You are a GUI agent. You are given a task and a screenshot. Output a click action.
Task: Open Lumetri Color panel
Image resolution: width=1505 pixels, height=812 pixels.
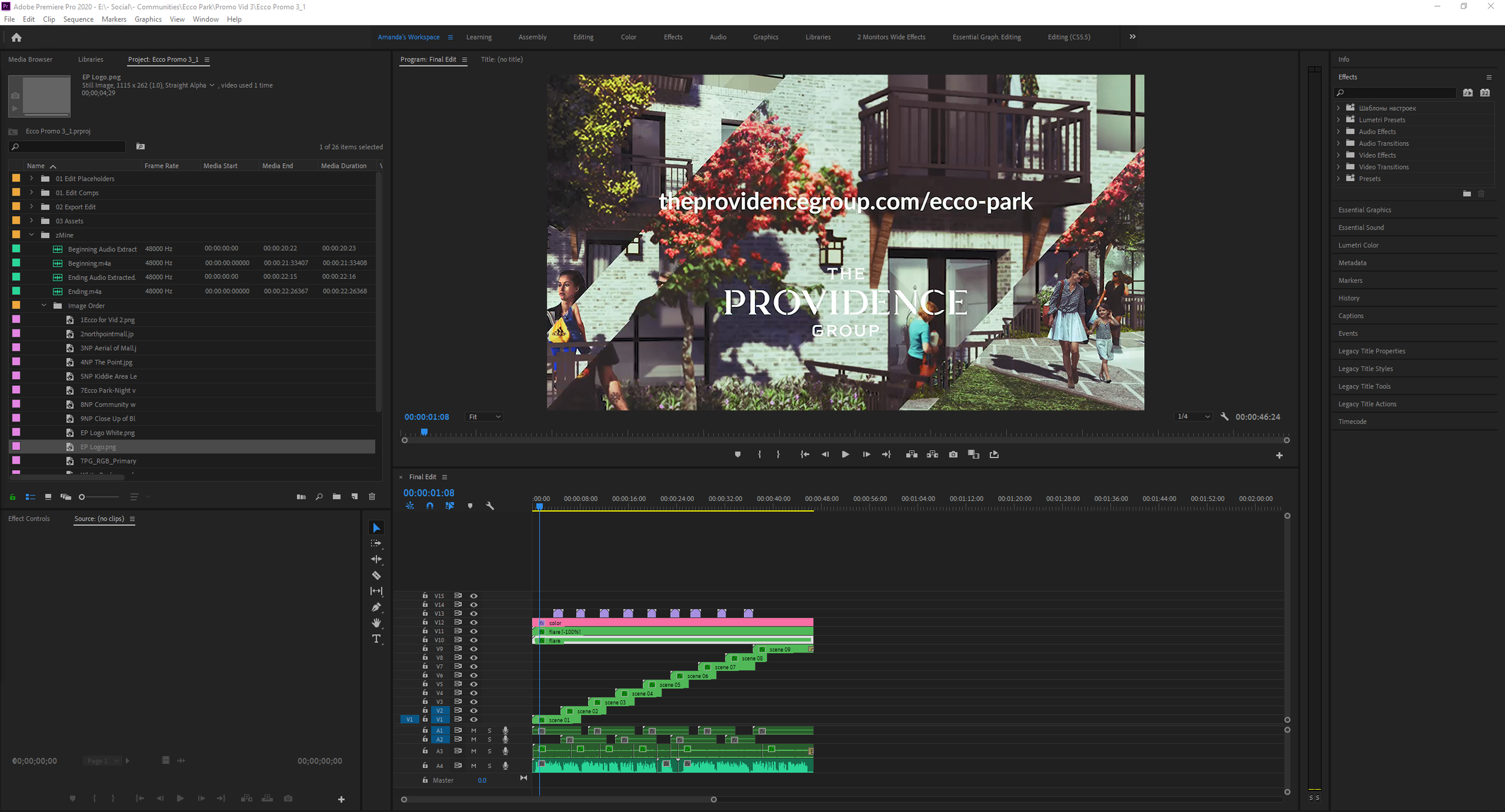1358,245
